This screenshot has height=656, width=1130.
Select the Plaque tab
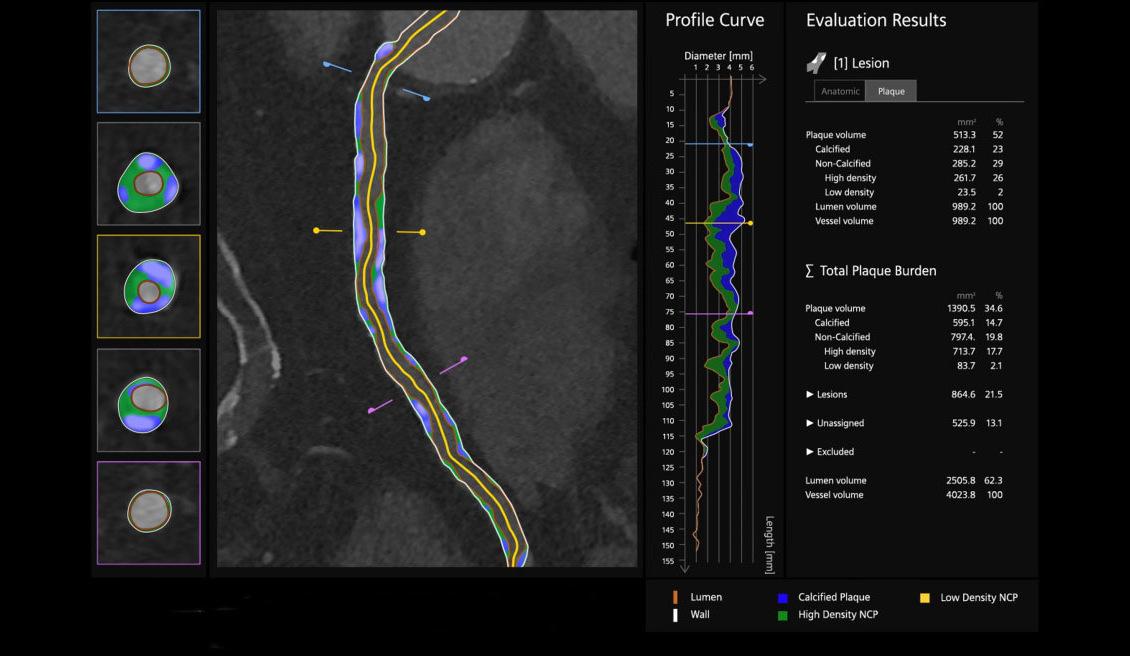(891, 91)
